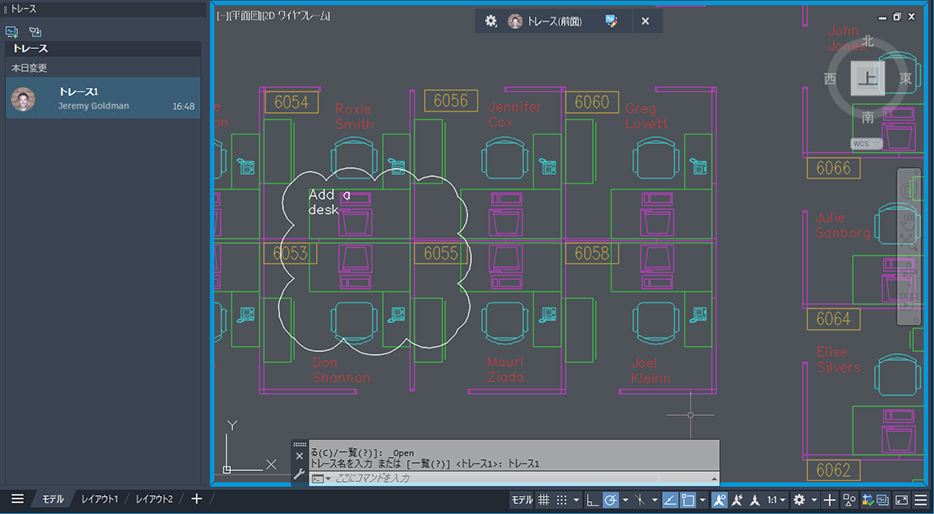This screenshot has width=934, height=514.
Task: Click the annotation monitor plus icon
Action: 830,500
